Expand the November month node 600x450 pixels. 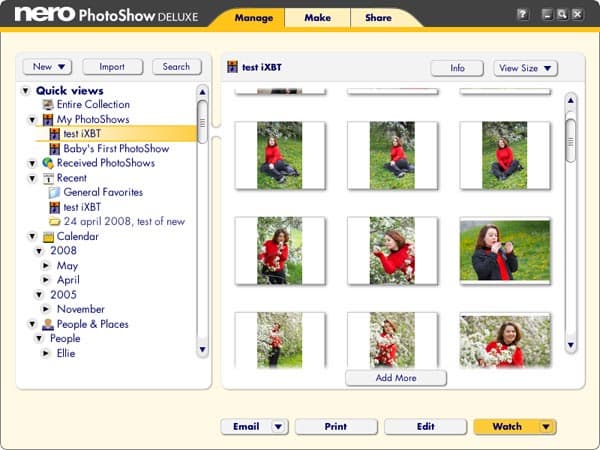click(46, 309)
